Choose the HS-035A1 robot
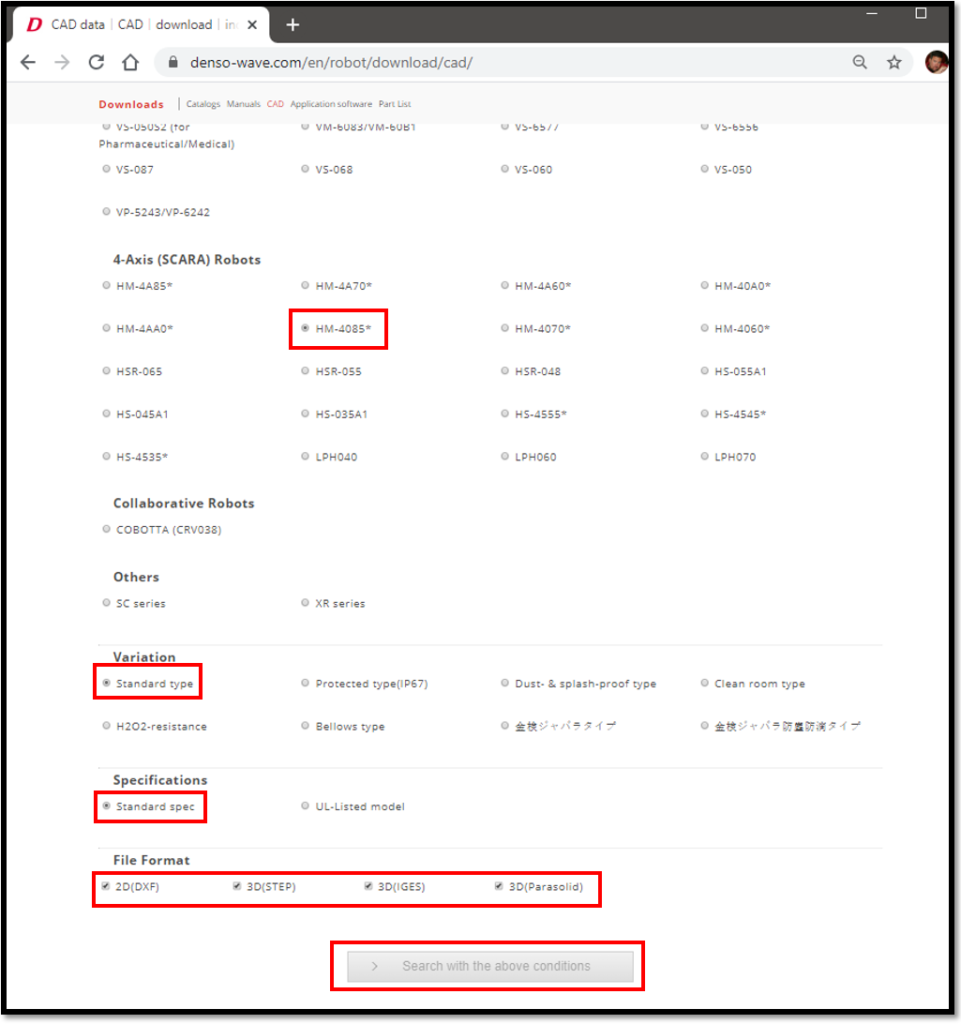The image size is (961, 1024). click(305, 413)
